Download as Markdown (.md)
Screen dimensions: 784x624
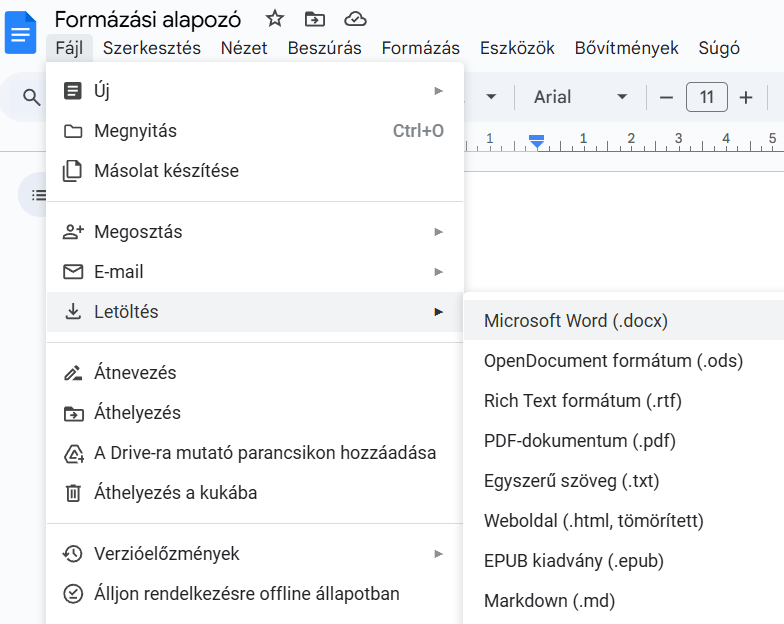point(624,600)
